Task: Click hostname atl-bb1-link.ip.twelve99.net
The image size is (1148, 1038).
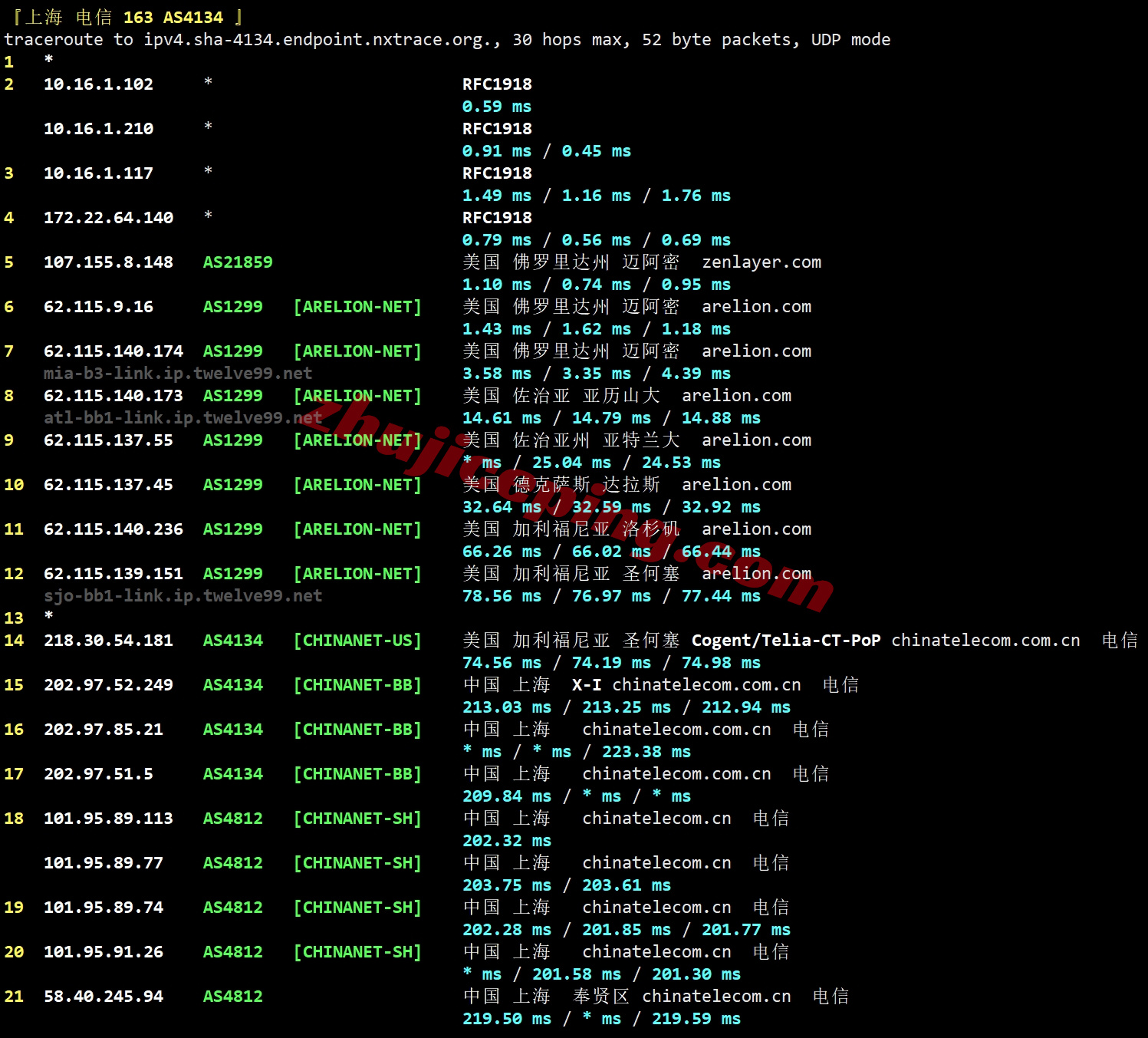Action: (183, 418)
